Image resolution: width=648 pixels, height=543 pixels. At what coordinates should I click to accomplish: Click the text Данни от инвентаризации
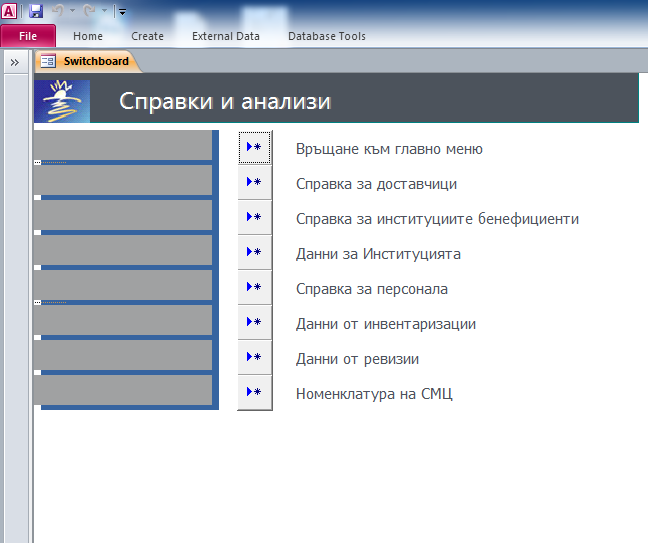[x=386, y=324]
